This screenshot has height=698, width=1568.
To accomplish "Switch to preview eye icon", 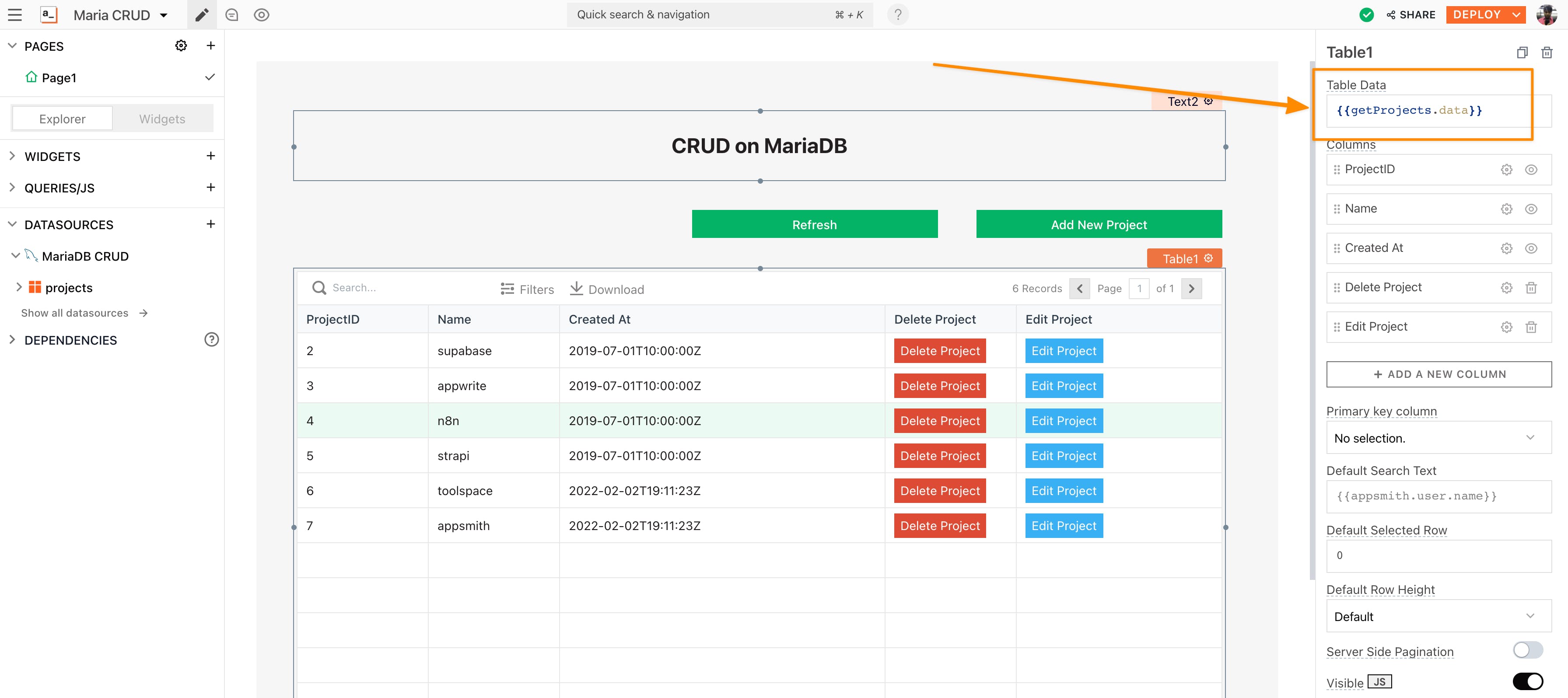I will [x=261, y=14].
